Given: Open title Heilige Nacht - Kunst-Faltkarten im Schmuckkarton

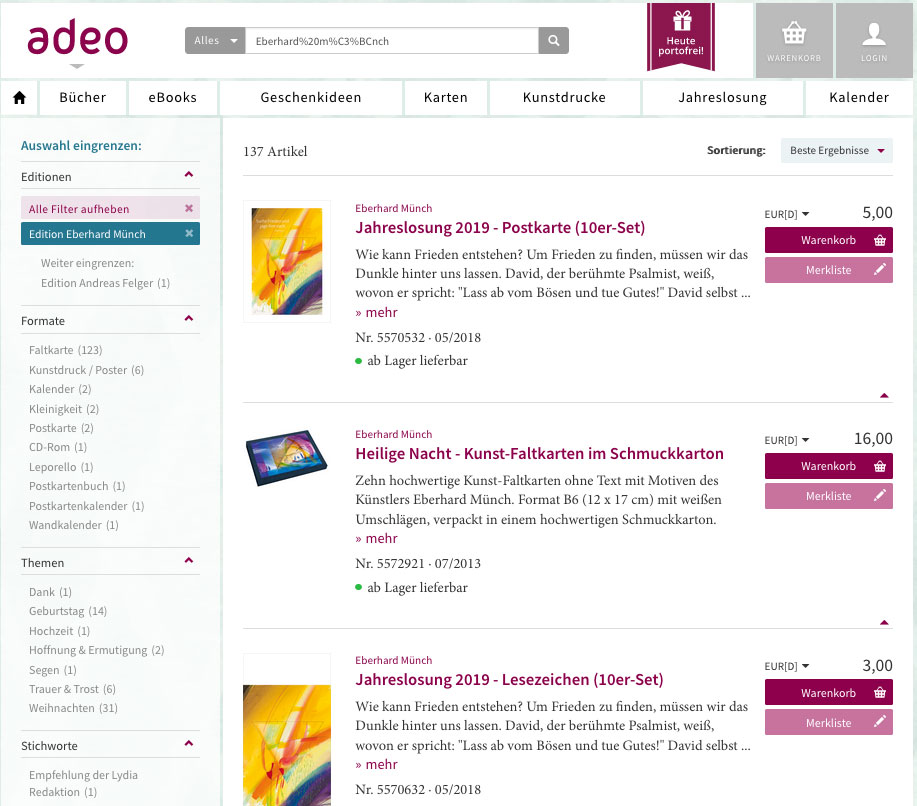Looking at the screenshot, I should 539,454.
